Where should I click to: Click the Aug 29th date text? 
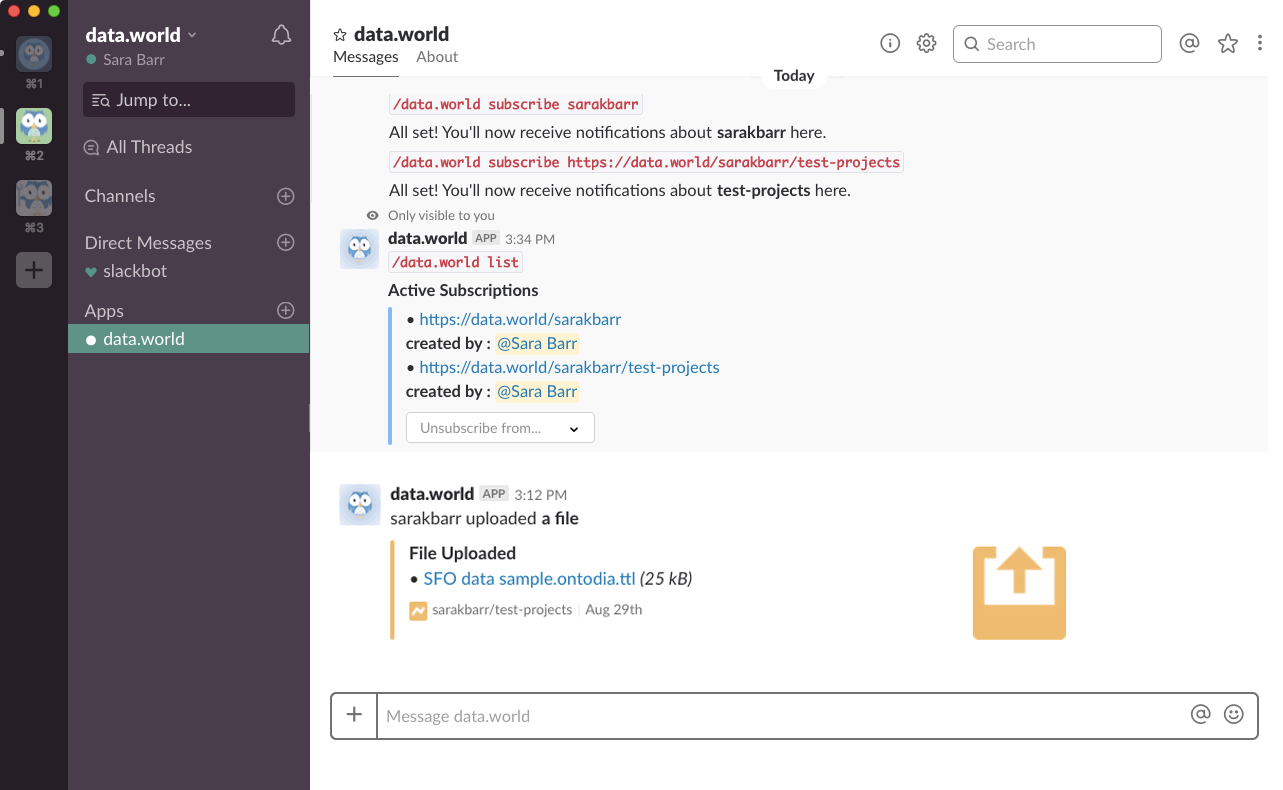click(614, 610)
